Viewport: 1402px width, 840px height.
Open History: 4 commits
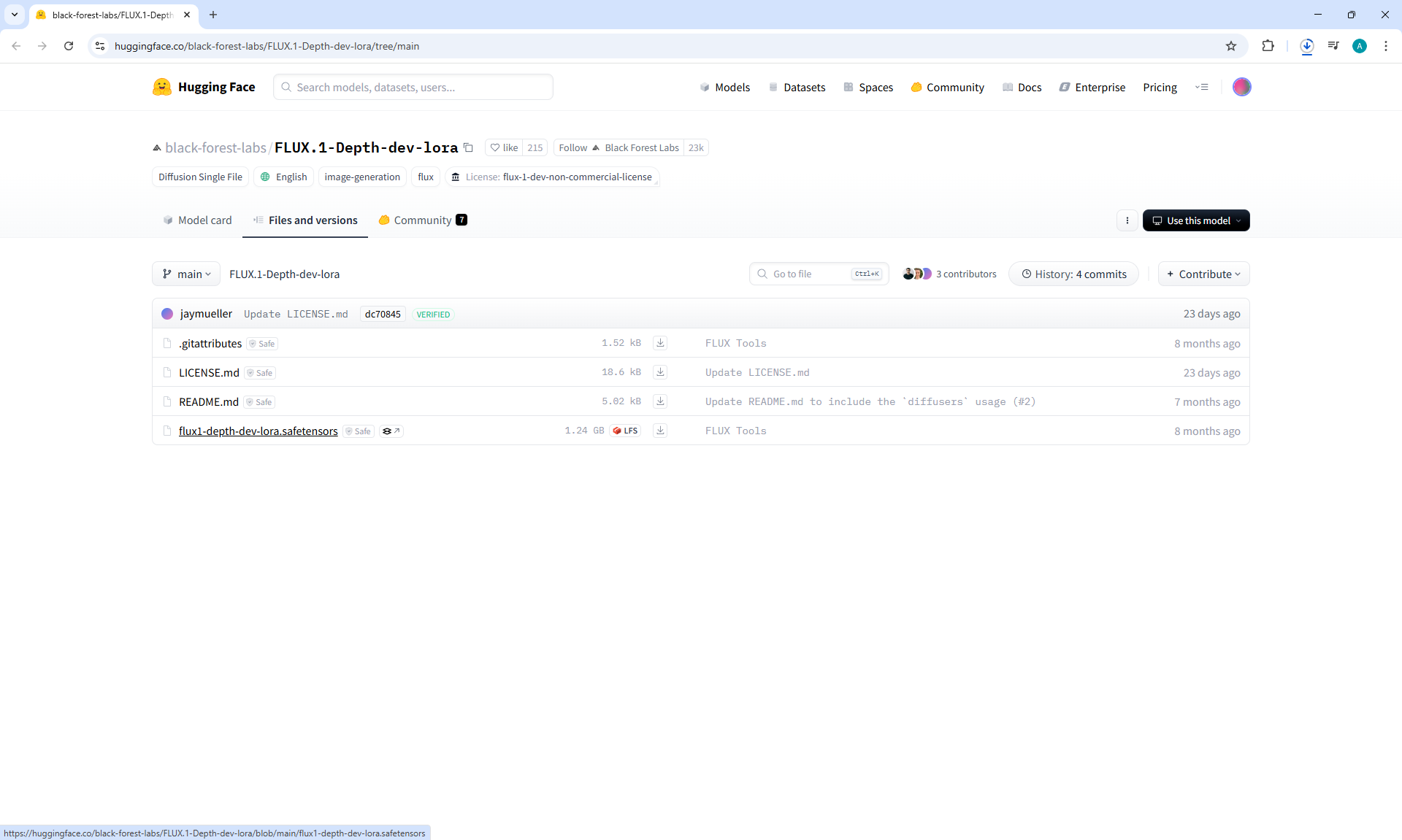point(1073,274)
